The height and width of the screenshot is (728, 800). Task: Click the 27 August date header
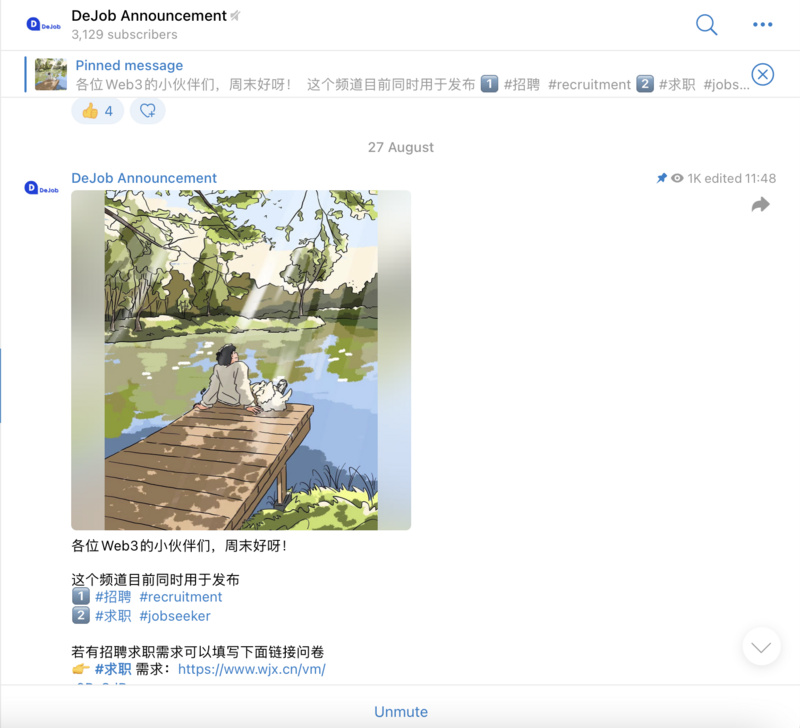pyautogui.click(x=400, y=147)
